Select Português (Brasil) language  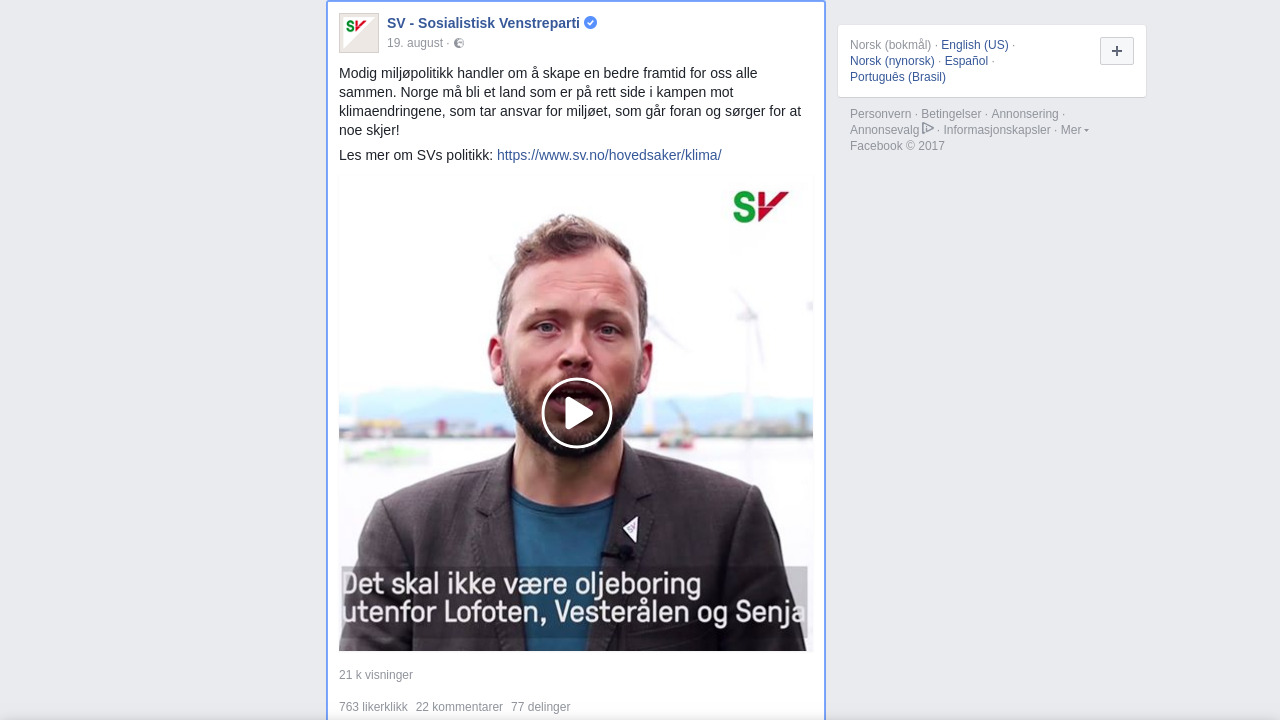click(898, 77)
